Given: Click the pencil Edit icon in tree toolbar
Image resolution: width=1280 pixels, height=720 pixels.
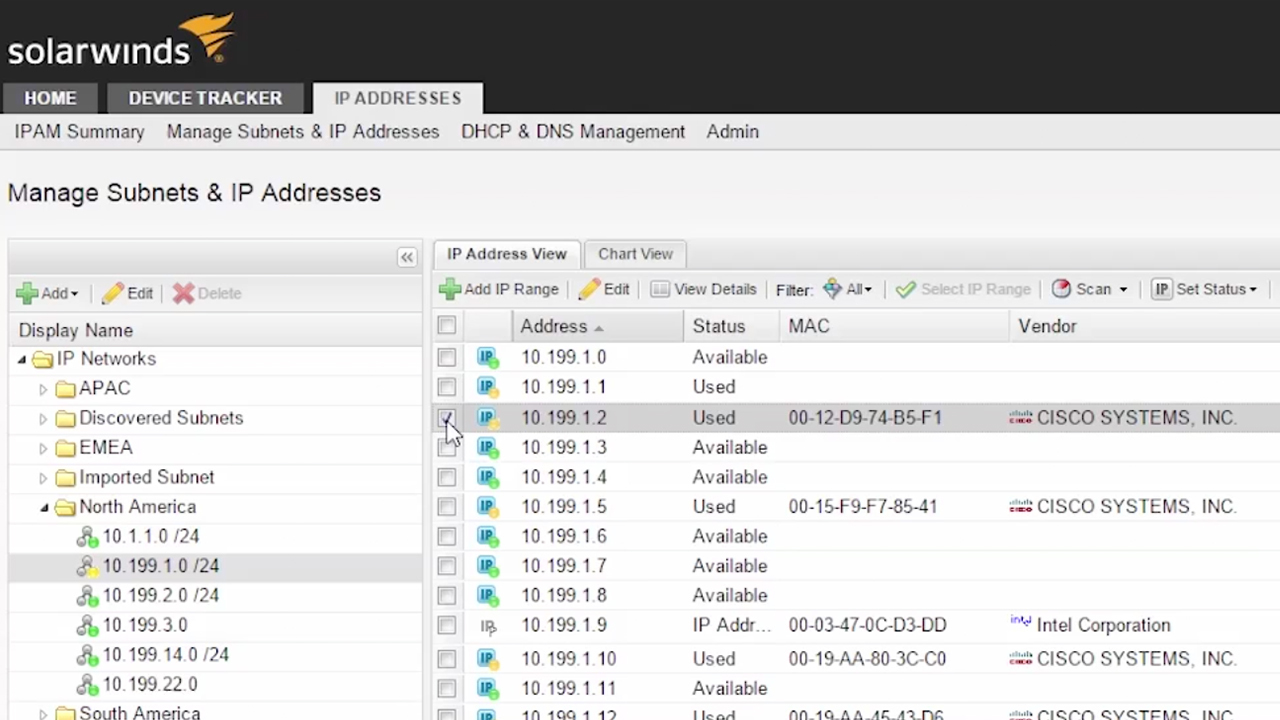Looking at the screenshot, I should coord(112,293).
